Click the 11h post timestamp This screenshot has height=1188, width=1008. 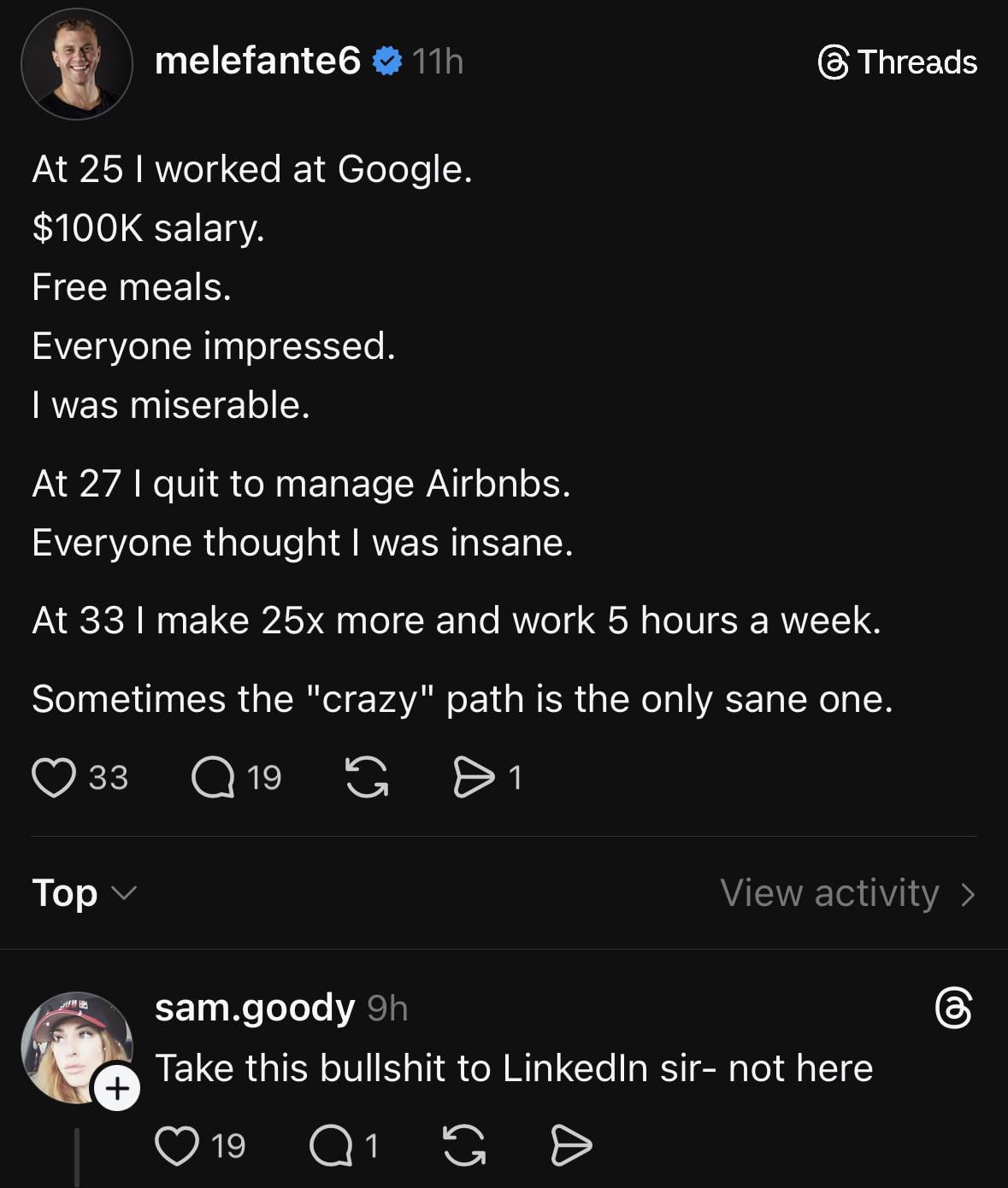pyautogui.click(x=438, y=62)
